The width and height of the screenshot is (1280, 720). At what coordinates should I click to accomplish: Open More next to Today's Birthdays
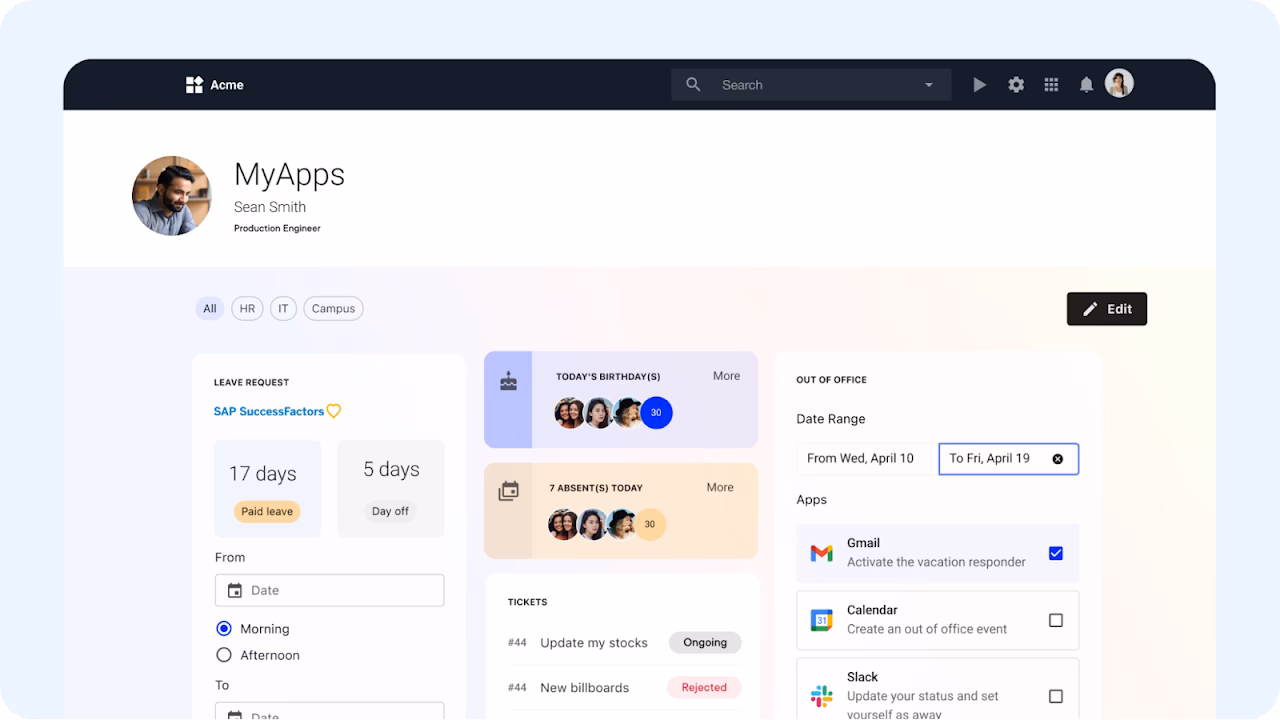coord(726,375)
